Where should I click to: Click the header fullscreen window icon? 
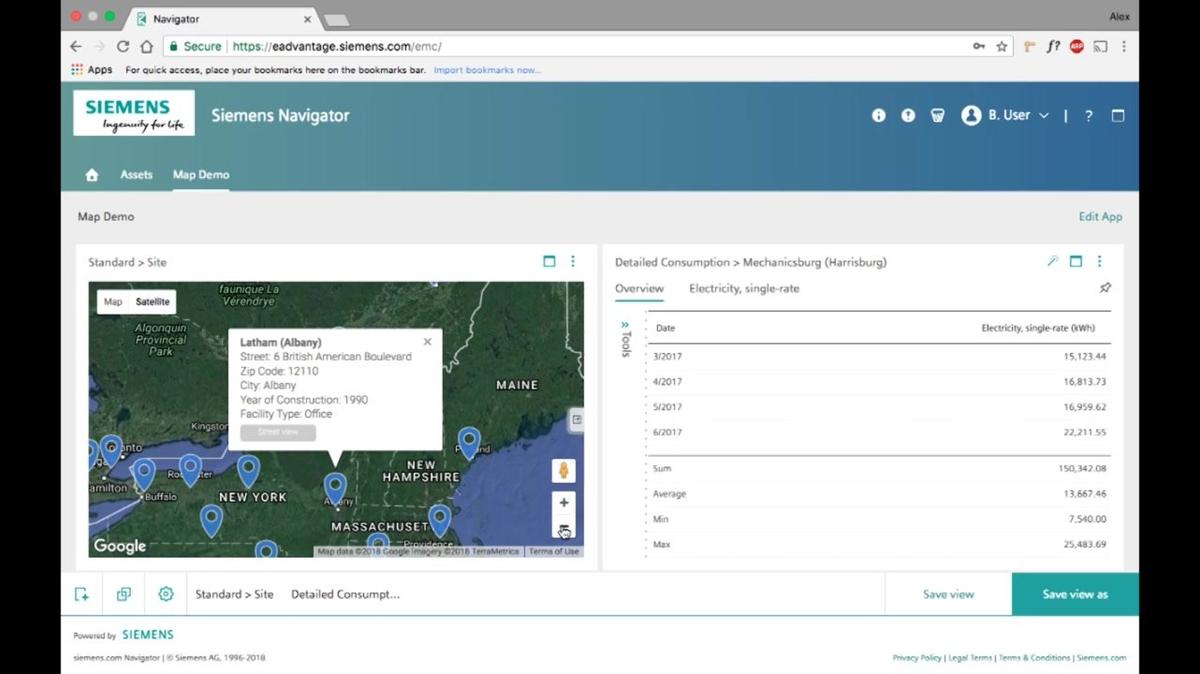1118,115
